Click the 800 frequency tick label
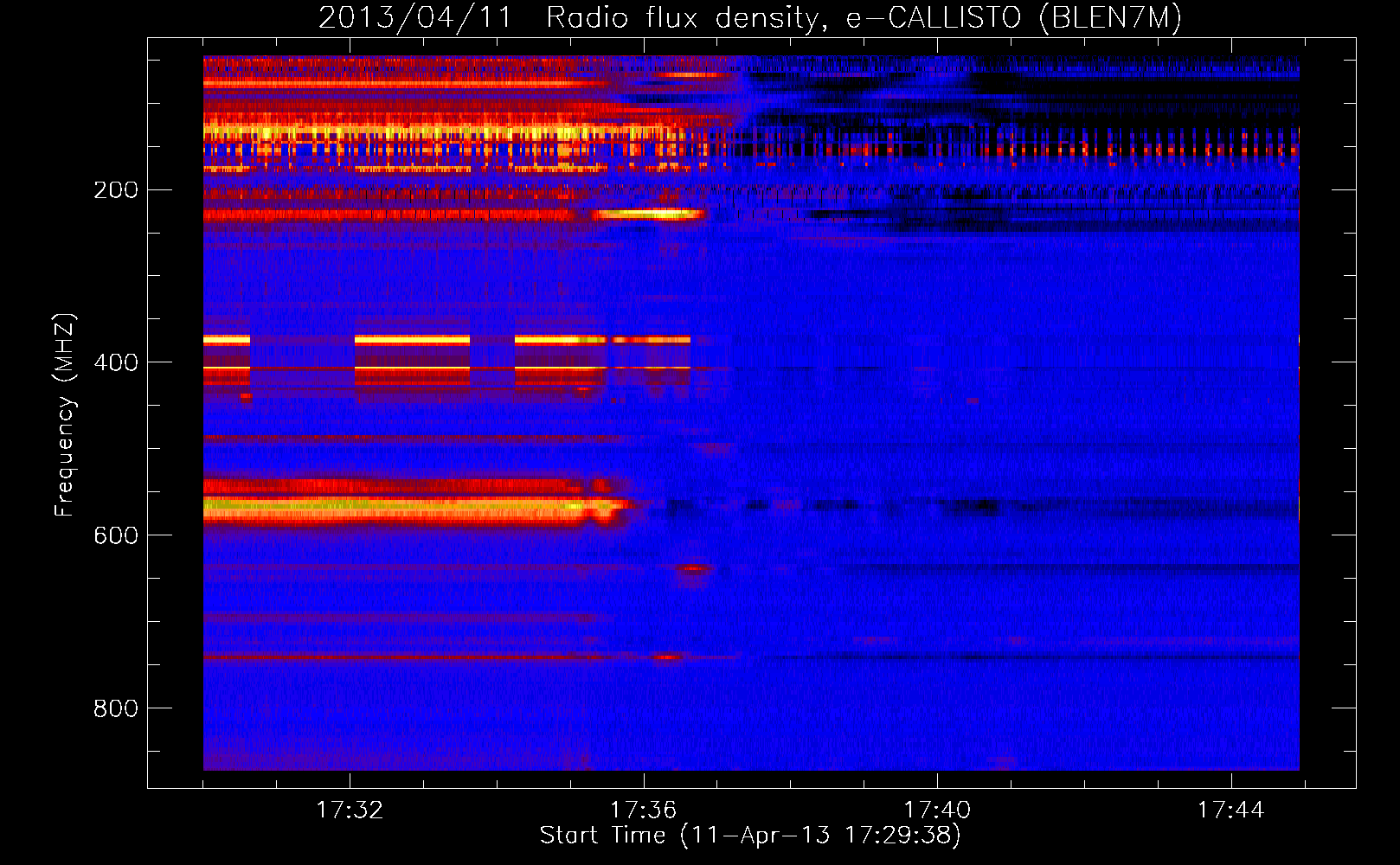Viewport: 1400px width, 865px height. 116,708
